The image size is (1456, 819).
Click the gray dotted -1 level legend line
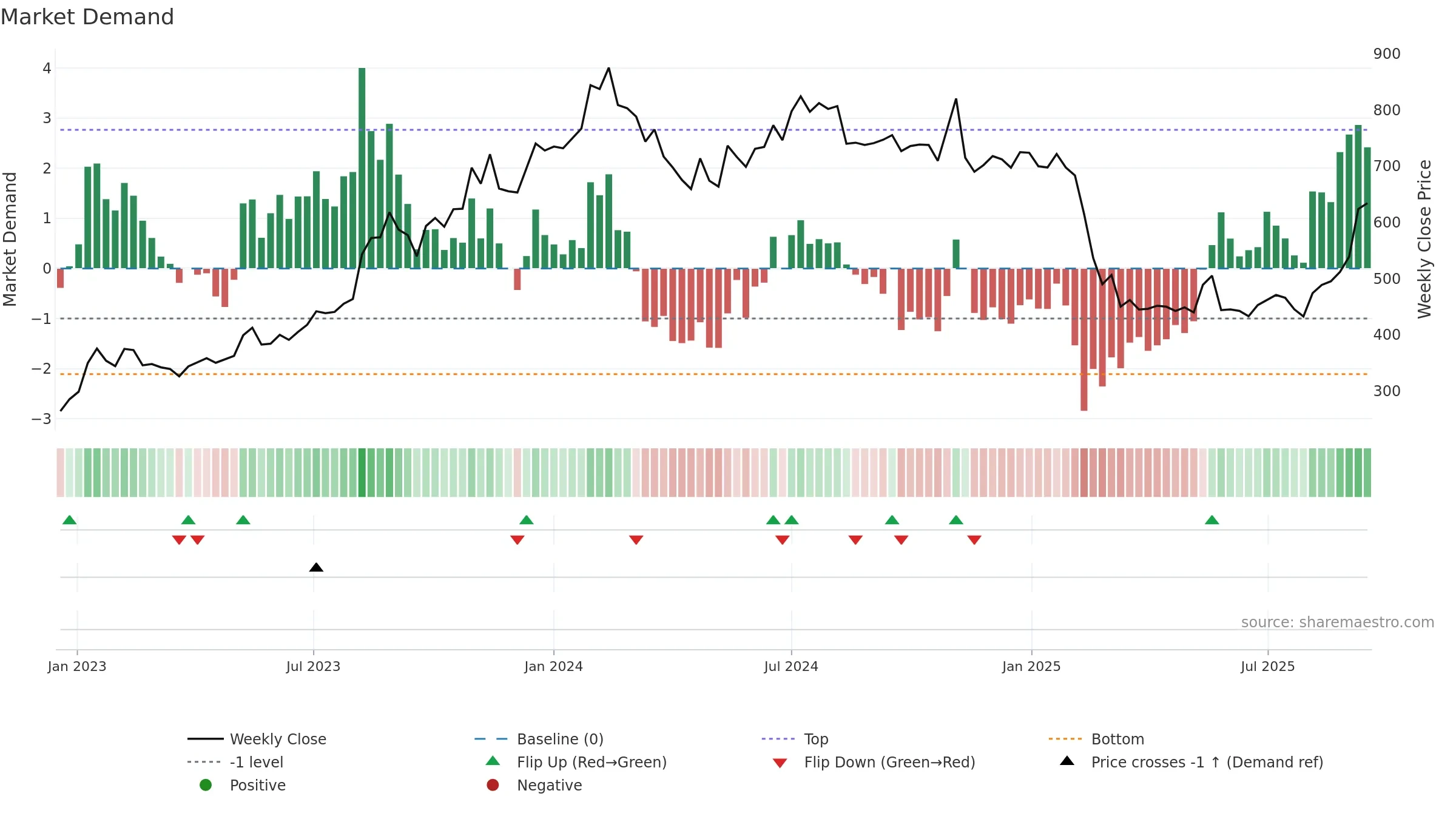[204, 762]
